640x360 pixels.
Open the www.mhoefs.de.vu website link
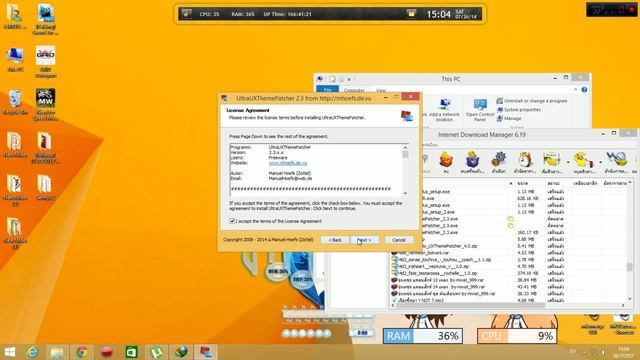tap(288, 163)
